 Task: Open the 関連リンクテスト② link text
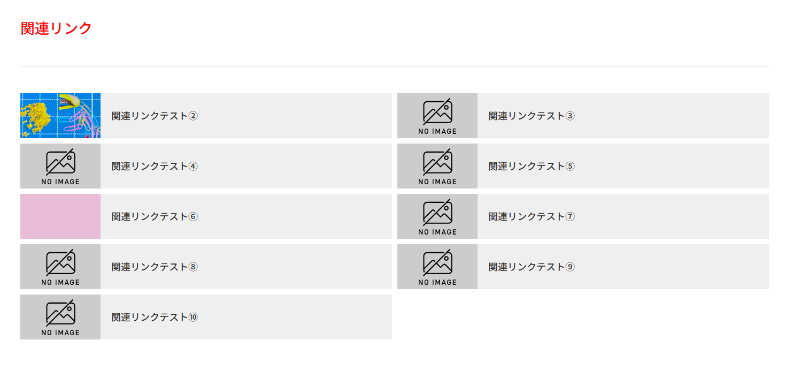click(155, 116)
